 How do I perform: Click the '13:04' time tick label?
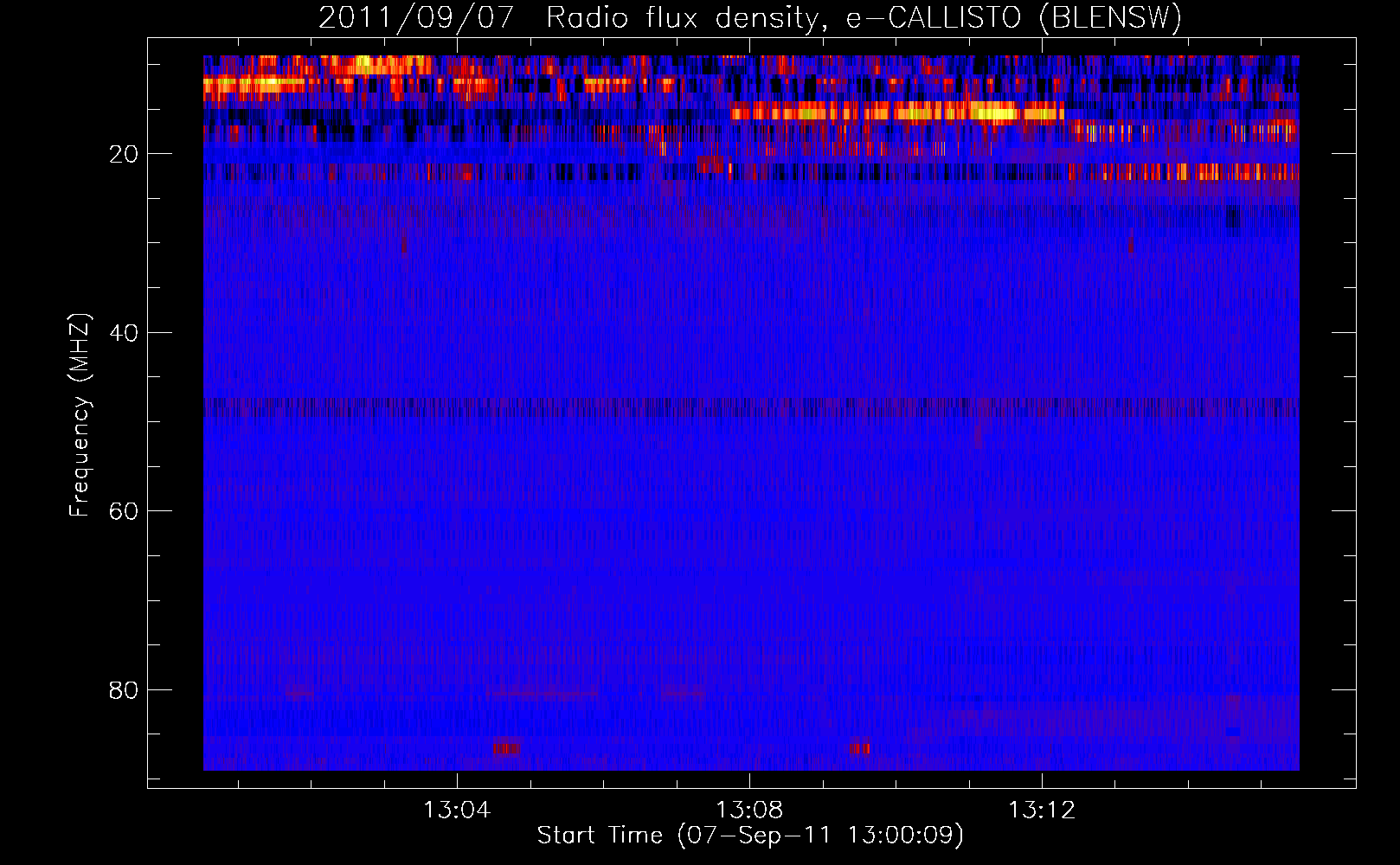pyautogui.click(x=457, y=810)
